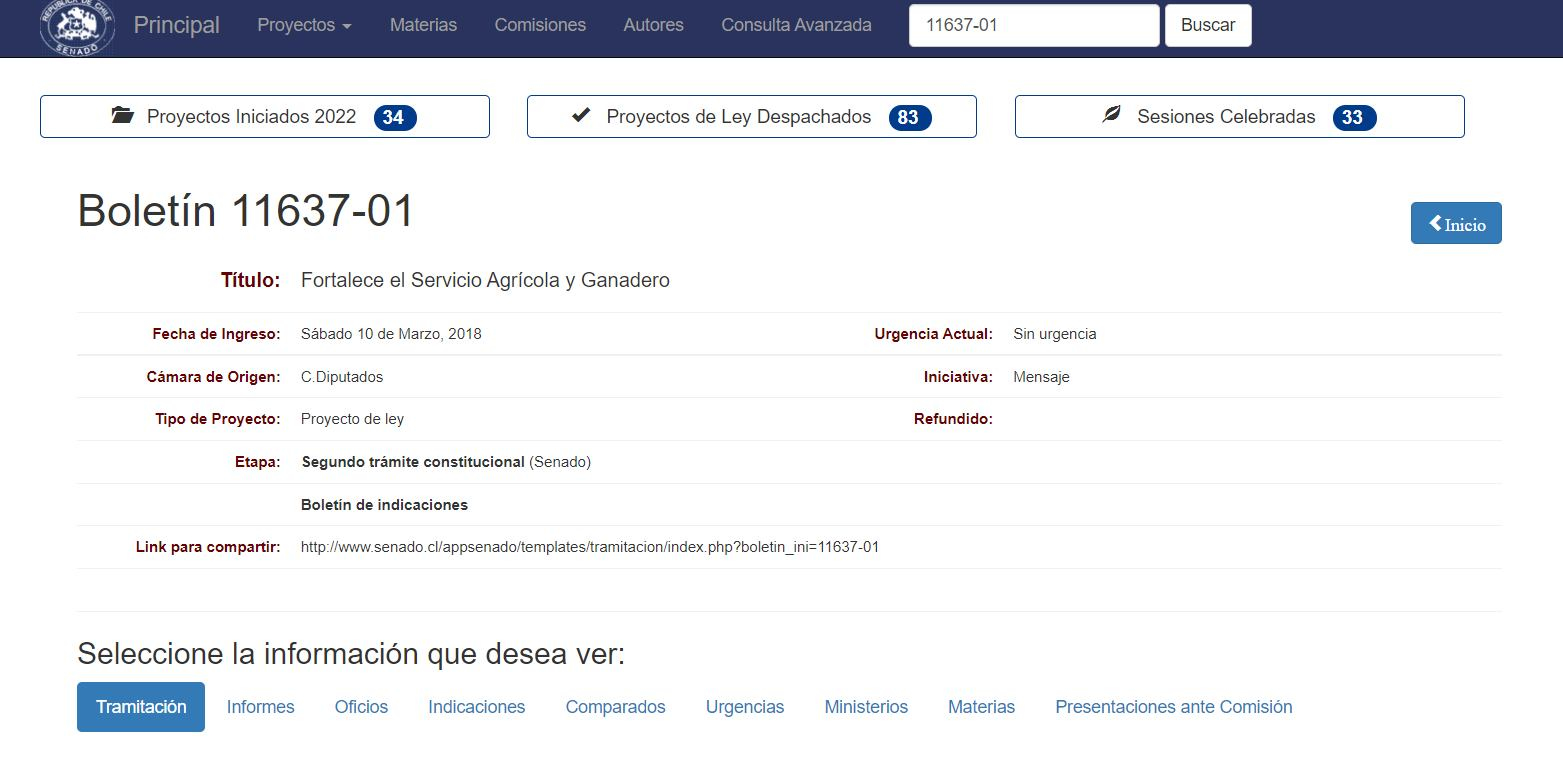Image resolution: width=1563 pixels, height=773 pixels.
Task: Click the 34 badge counter
Action: pos(395,118)
